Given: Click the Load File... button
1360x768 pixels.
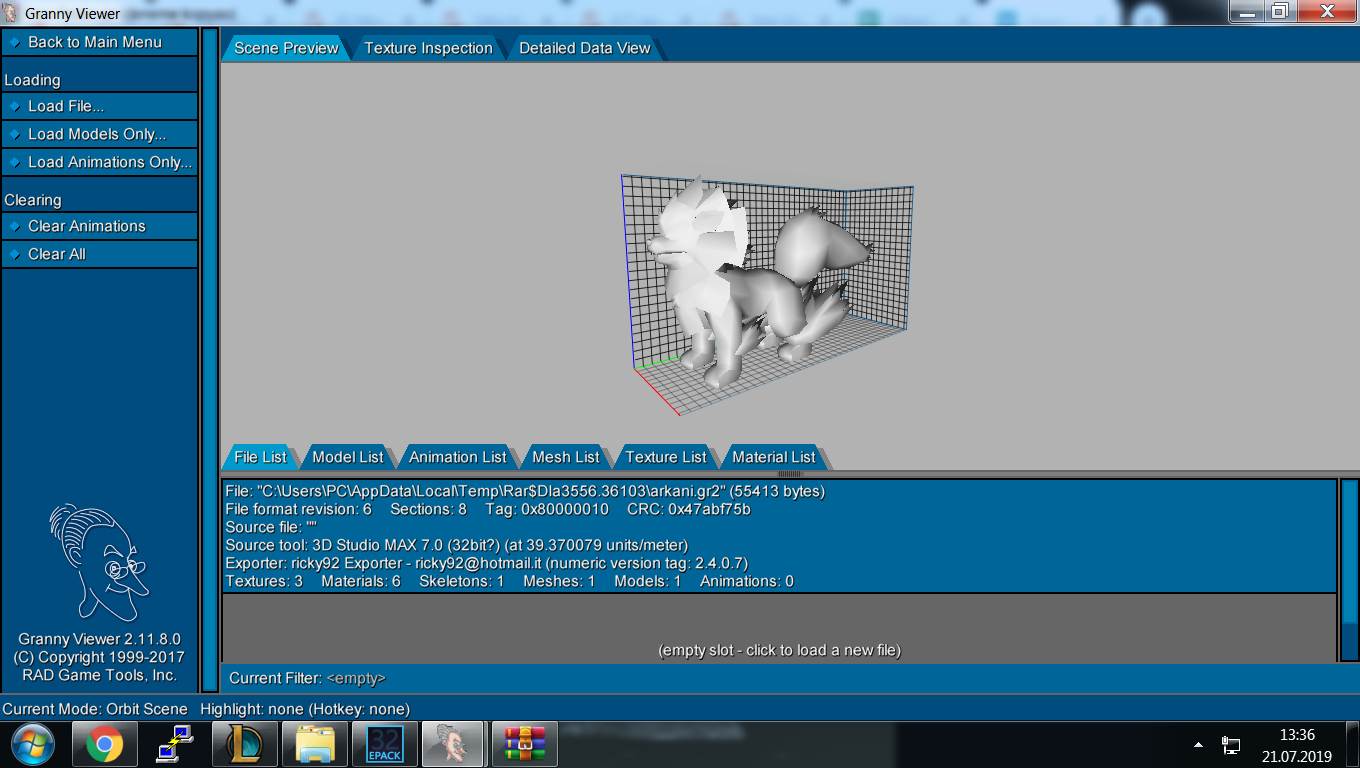Looking at the screenshot, I should tap(100, 106).
